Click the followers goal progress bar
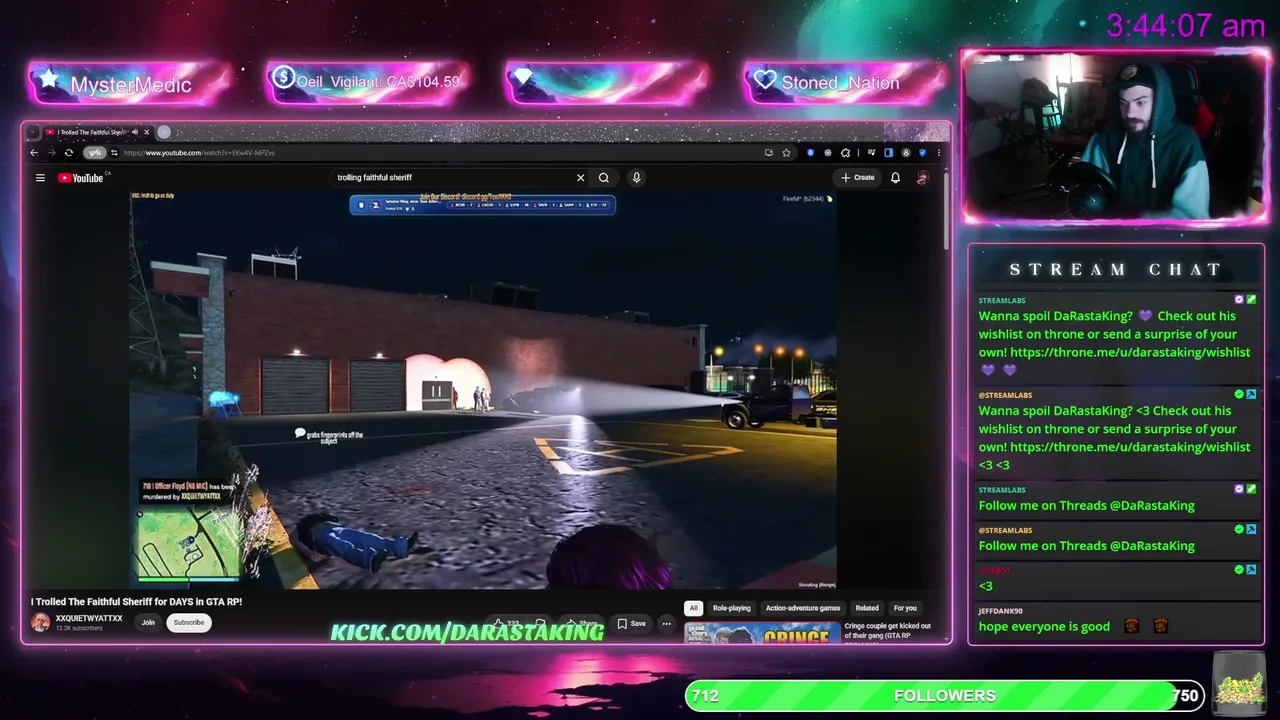 (945, 696)
